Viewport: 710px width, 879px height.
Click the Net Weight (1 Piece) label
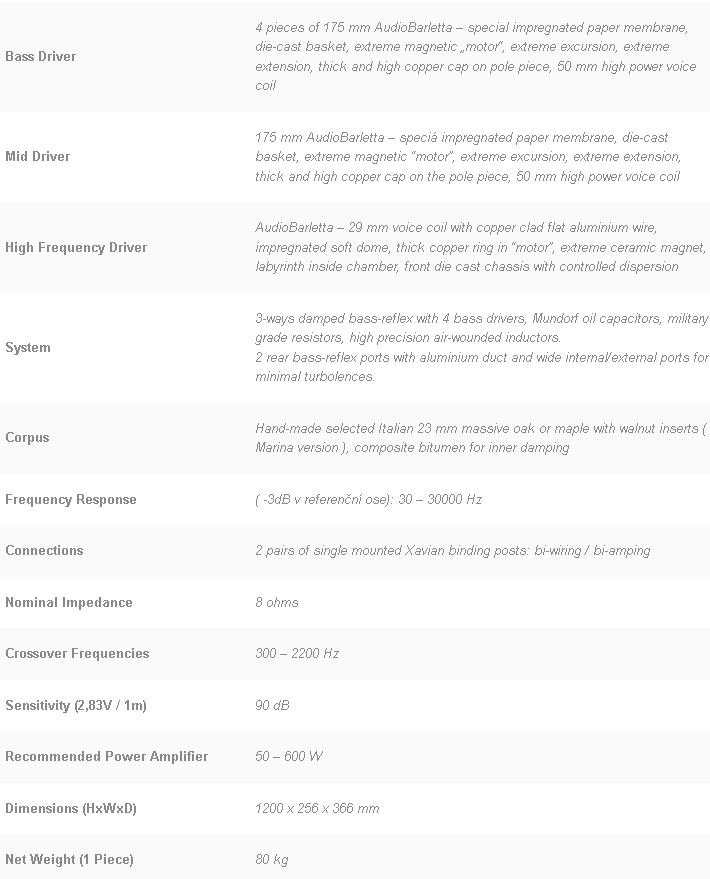69,860
